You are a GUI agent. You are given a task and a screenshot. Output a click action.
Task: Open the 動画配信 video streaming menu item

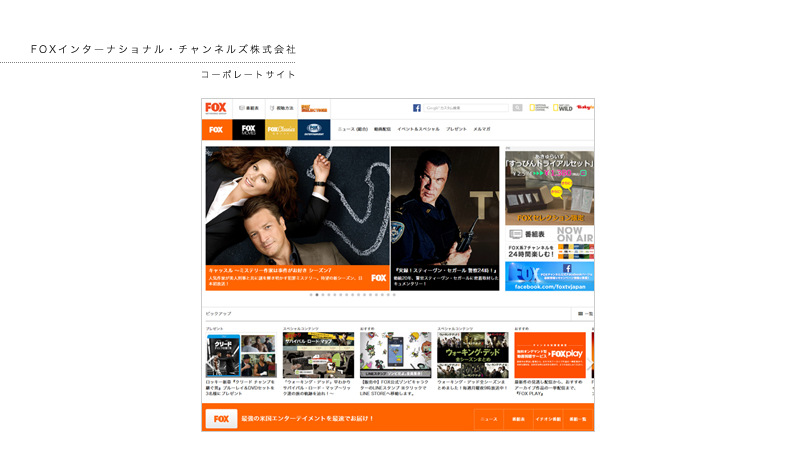(x=382, y=129)
